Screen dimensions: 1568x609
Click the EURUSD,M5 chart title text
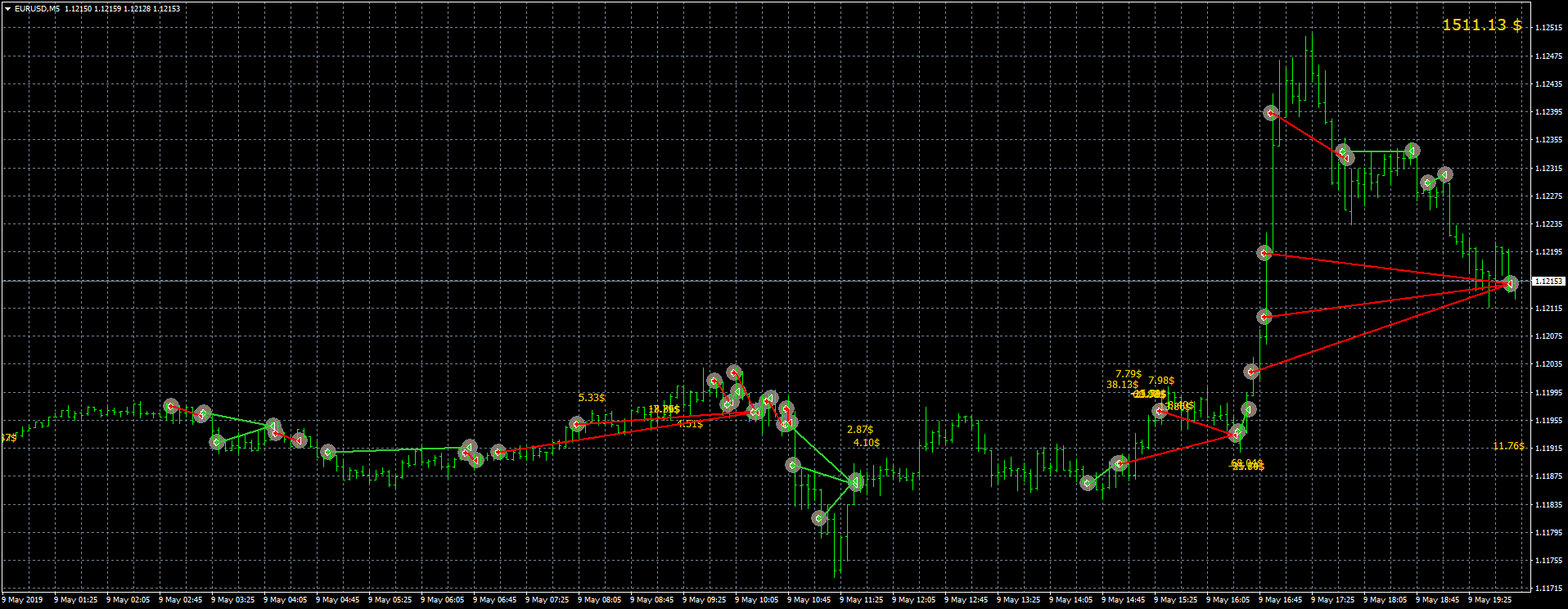coord(37,9)
